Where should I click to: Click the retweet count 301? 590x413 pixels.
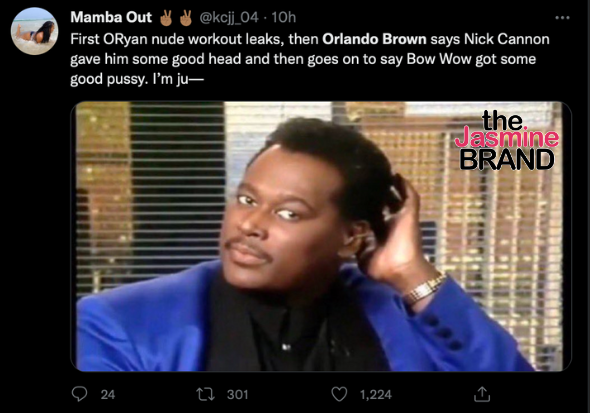coord(237,394)
